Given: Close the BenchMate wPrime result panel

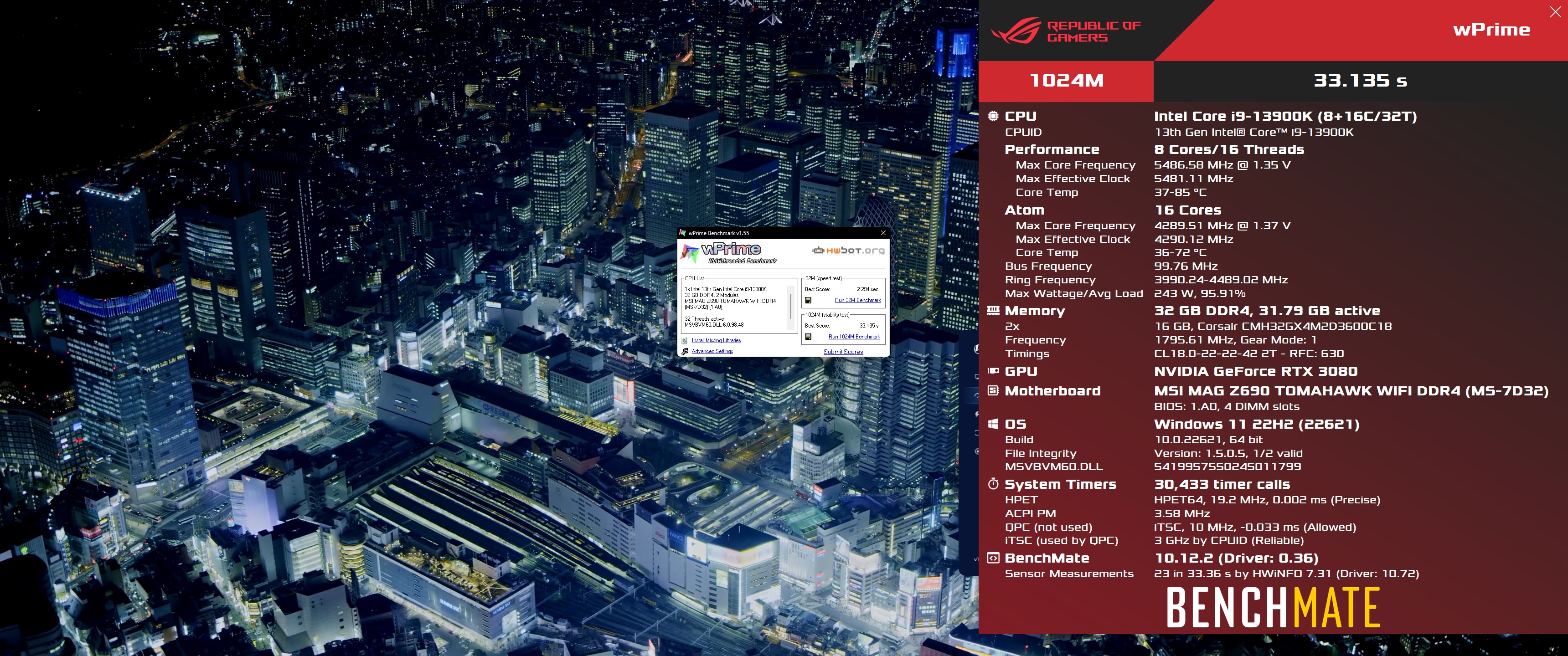Looking at the screenshot, I should [1555, 12].
